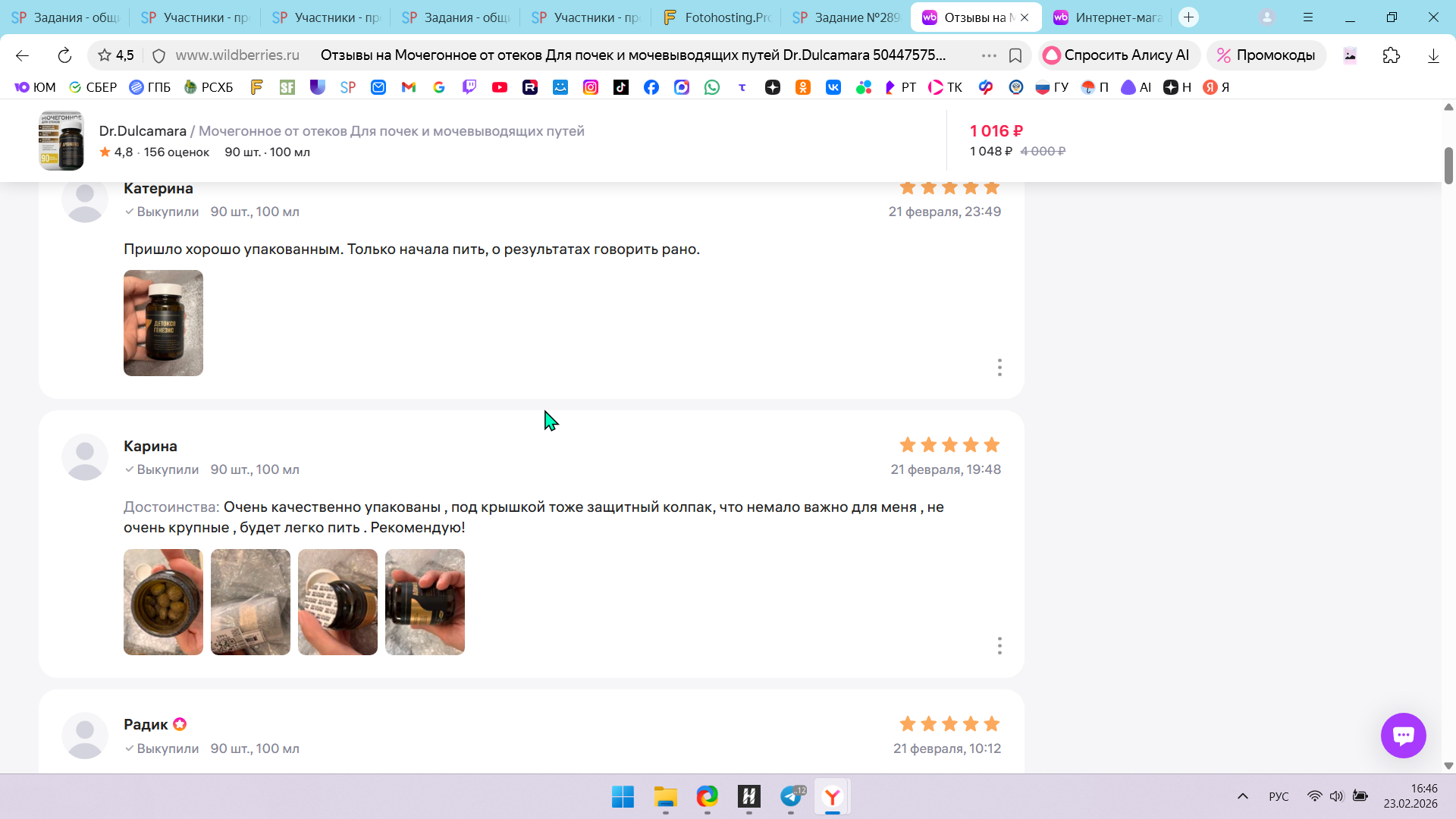Click the page vertical scrollbar thumb
The height and width of the screenshot is (819, 1456).
tap(1448, 165)
